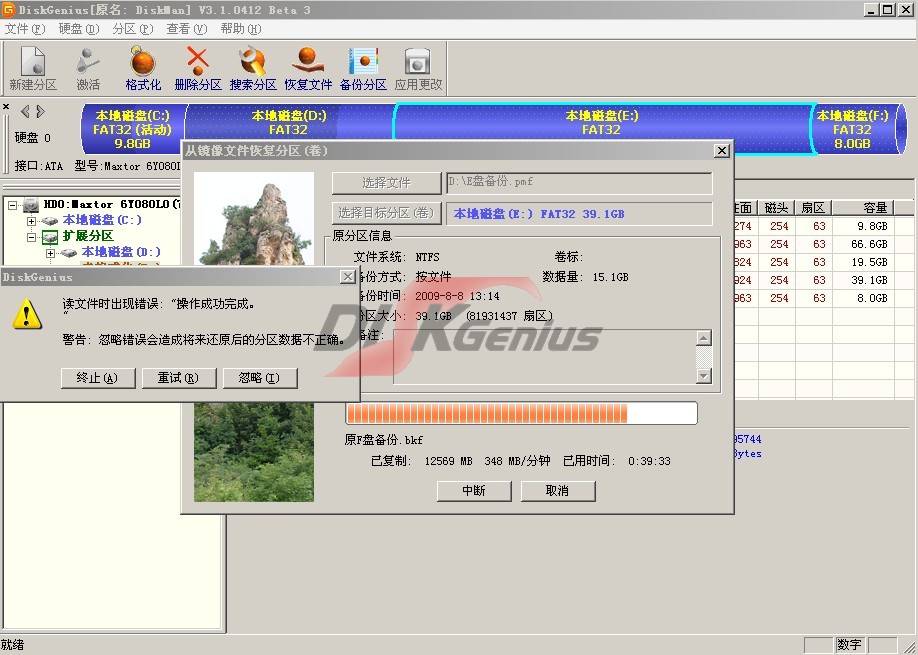The image size is (918, 655).
Task: Select 本地磁盘(D:) in the tree
Action: 121,252
